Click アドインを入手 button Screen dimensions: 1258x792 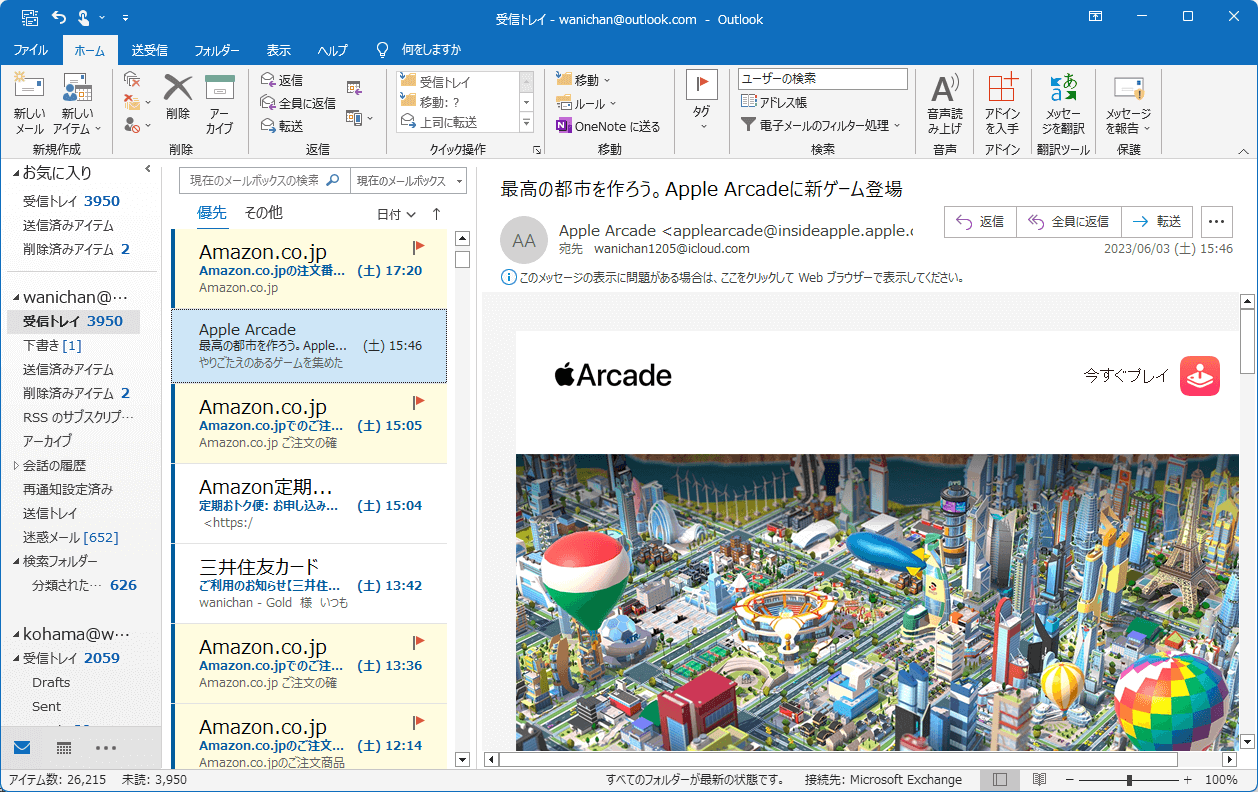click(1002, 104)
